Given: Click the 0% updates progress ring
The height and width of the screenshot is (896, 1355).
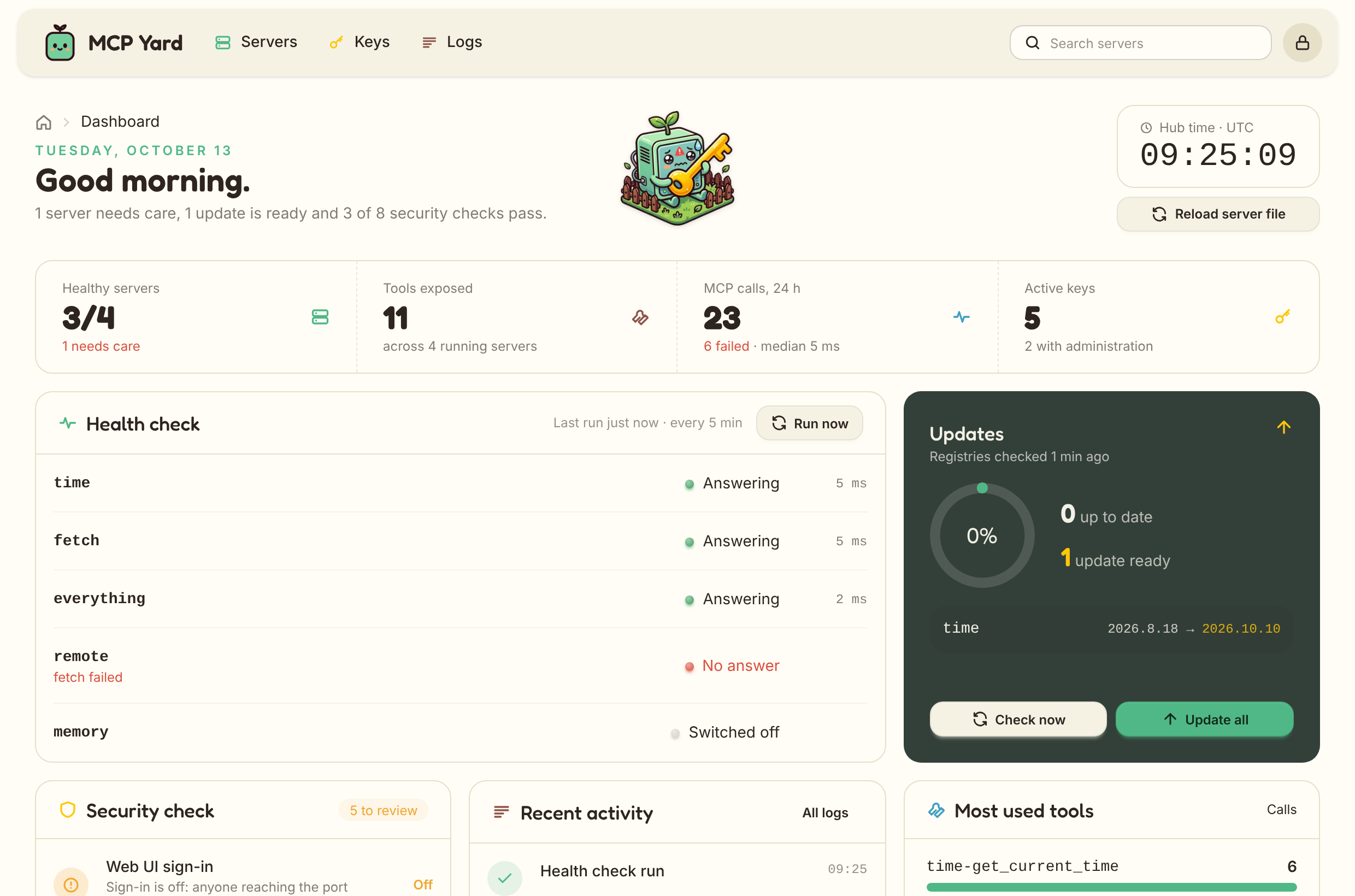Looking at the screenshot, I should point(982,535).
